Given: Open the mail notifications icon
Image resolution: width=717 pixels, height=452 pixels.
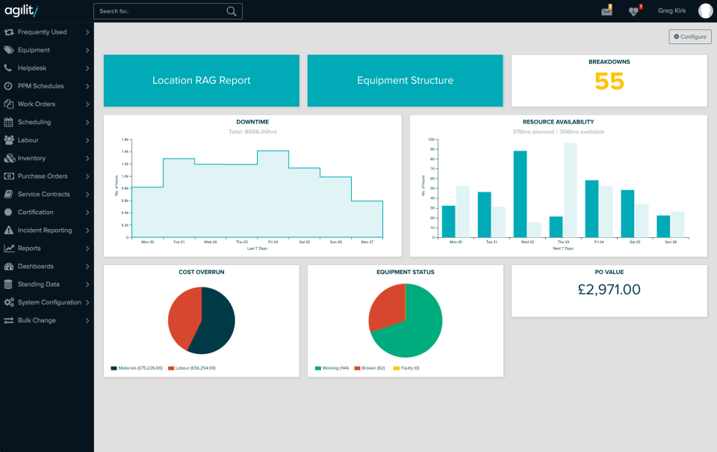Looking at the screenshot, I should click(x=607, y=10).
